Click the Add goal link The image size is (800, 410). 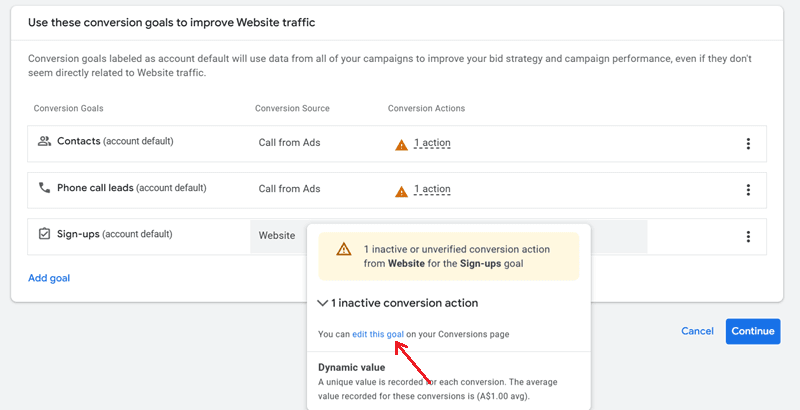49,278
